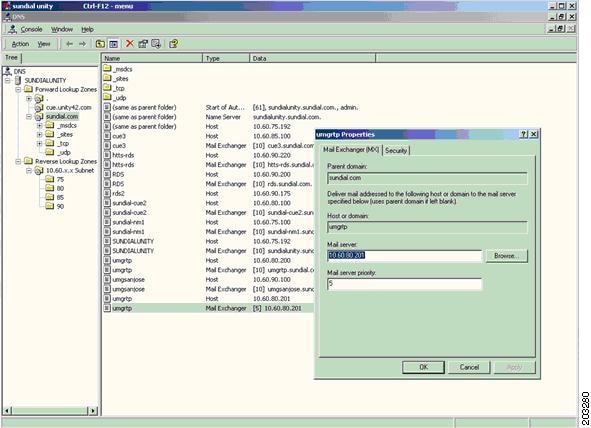
Task: Click OK in umgrtp Properties
Action: (423, 367)
